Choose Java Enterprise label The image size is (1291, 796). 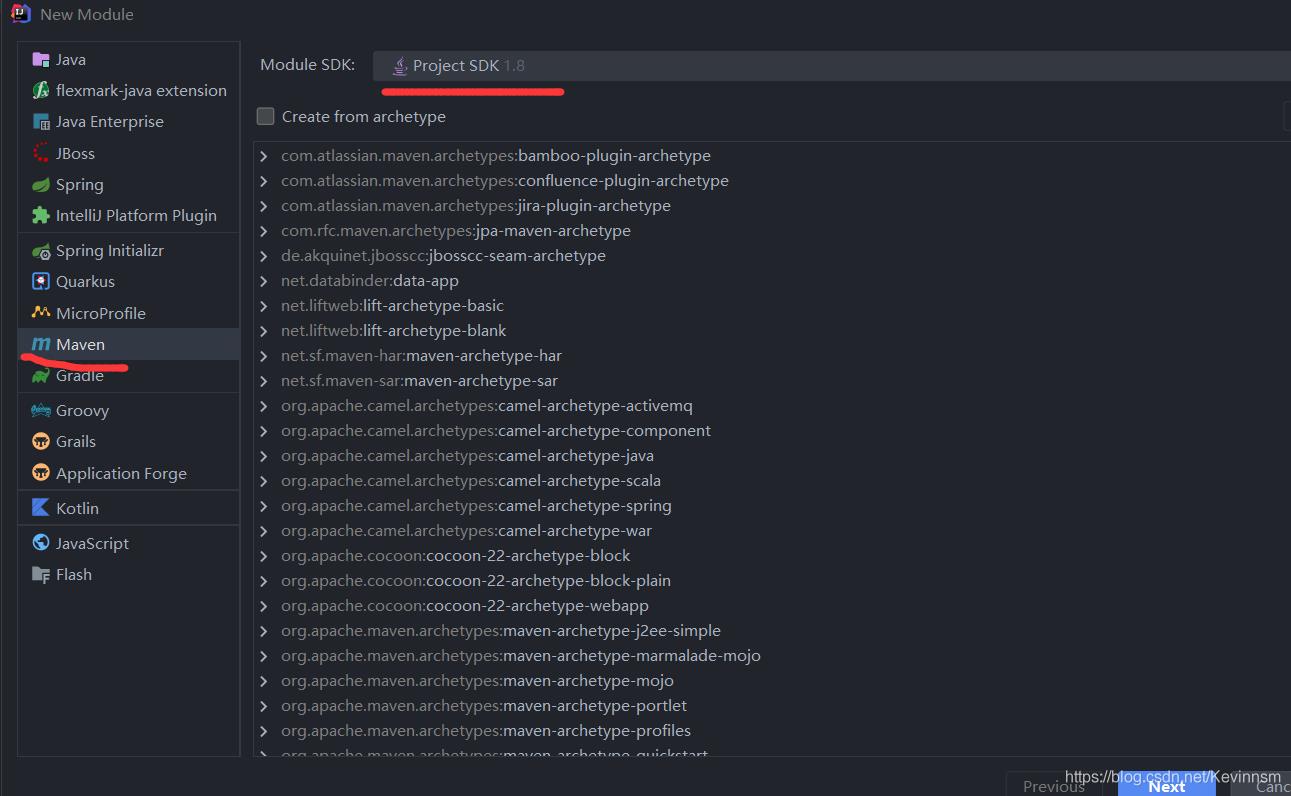click(x=110, y=121)
